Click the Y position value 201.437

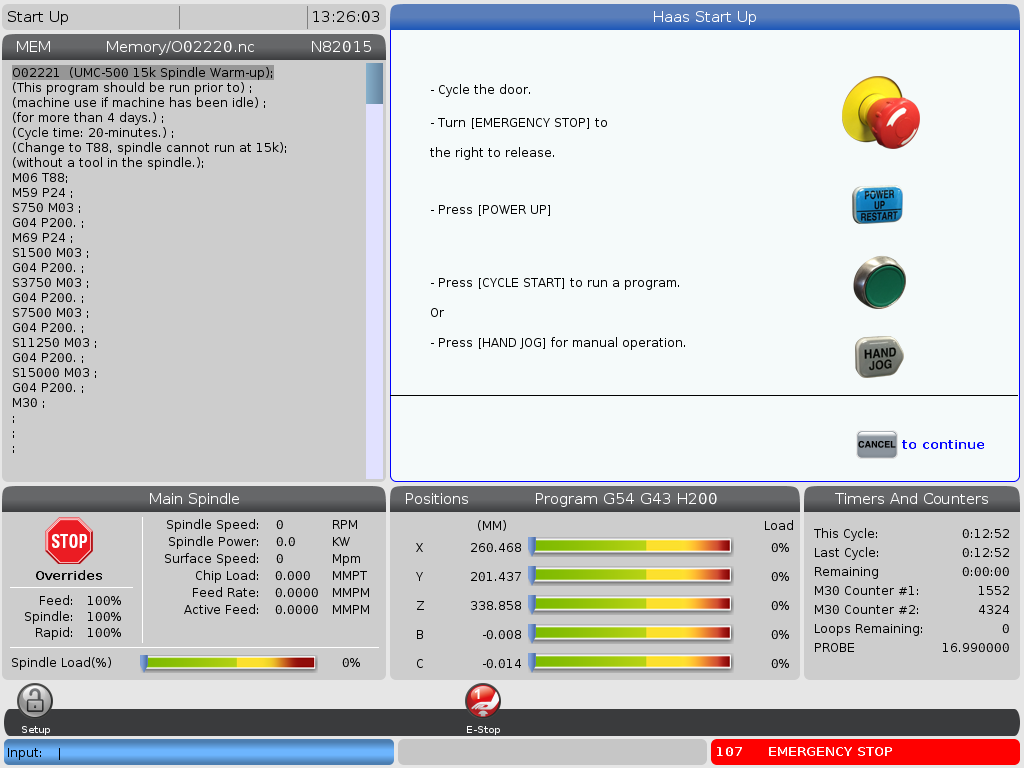point(496,577)
